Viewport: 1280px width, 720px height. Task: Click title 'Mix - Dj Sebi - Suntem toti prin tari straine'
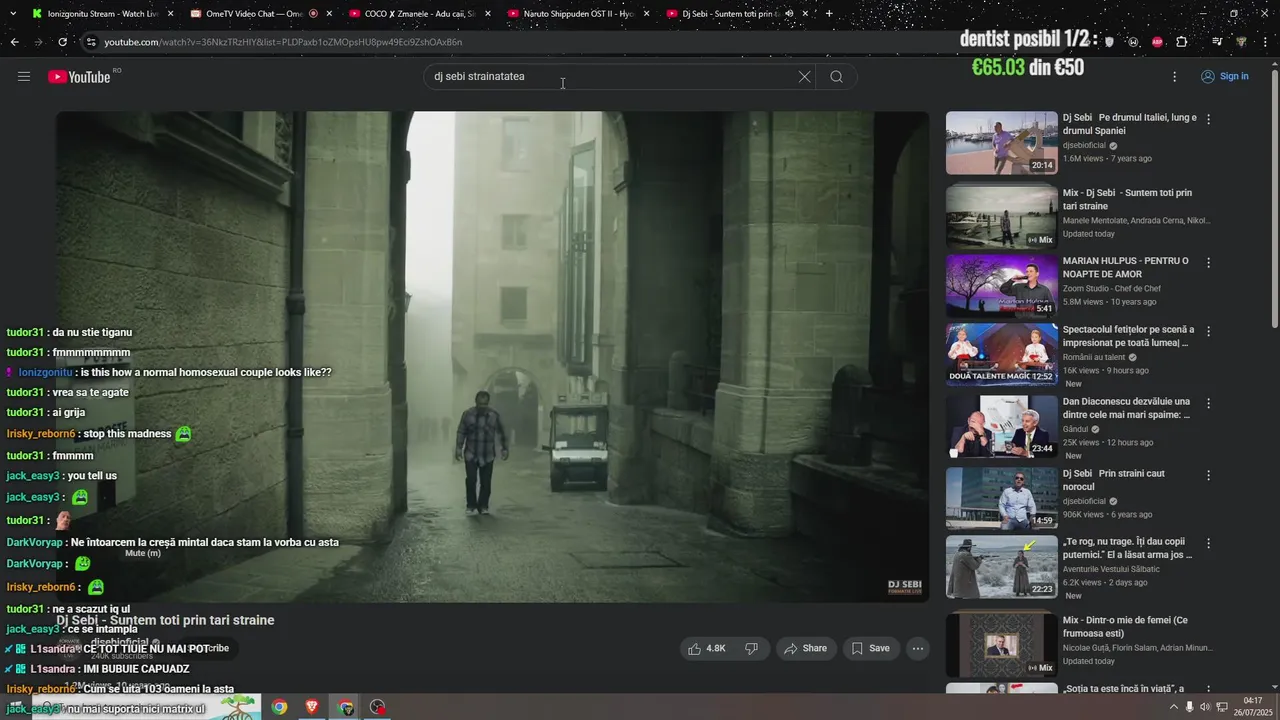point(1127,199)
